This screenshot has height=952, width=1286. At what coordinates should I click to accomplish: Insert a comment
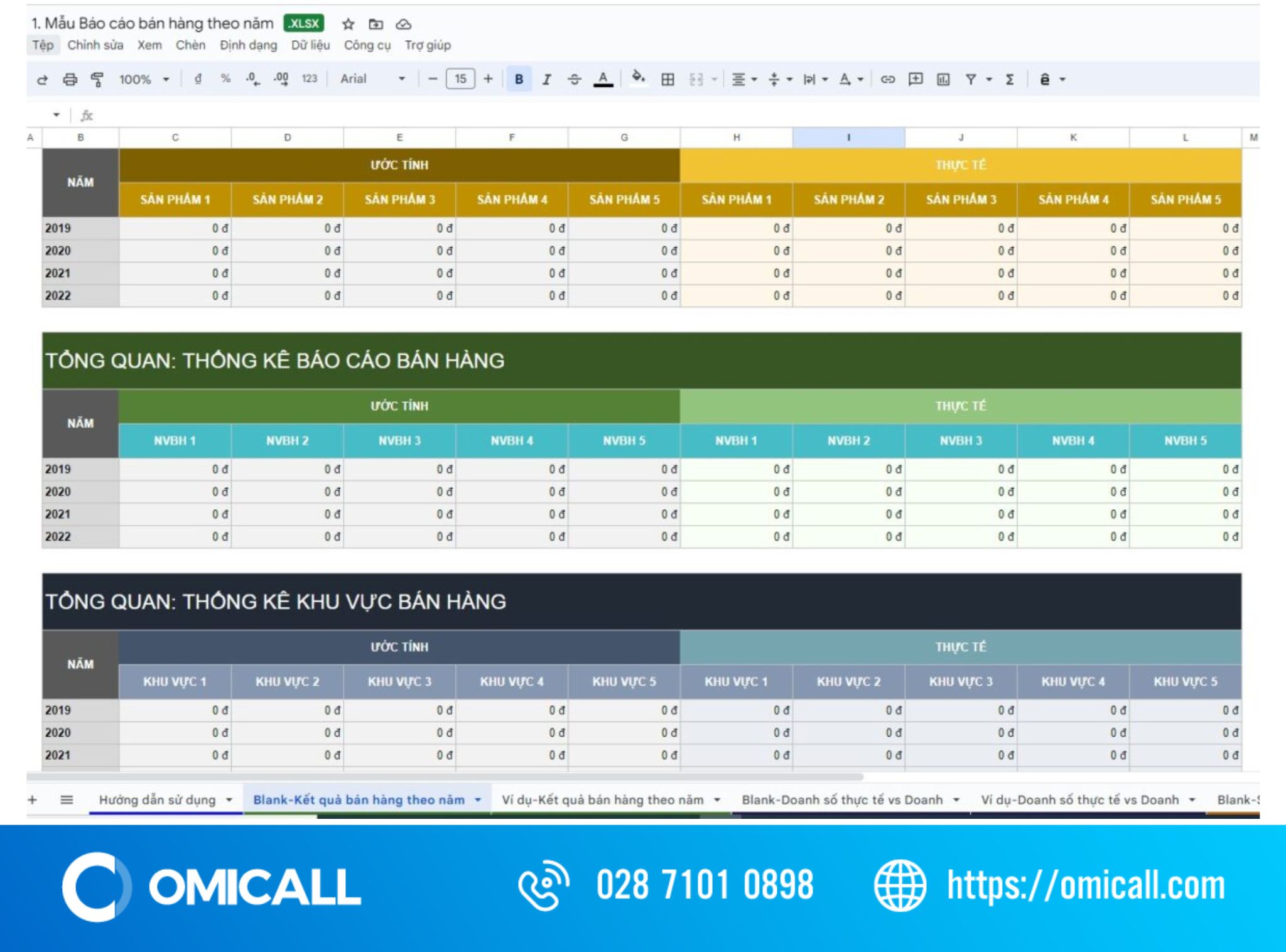tap(916, 79)
